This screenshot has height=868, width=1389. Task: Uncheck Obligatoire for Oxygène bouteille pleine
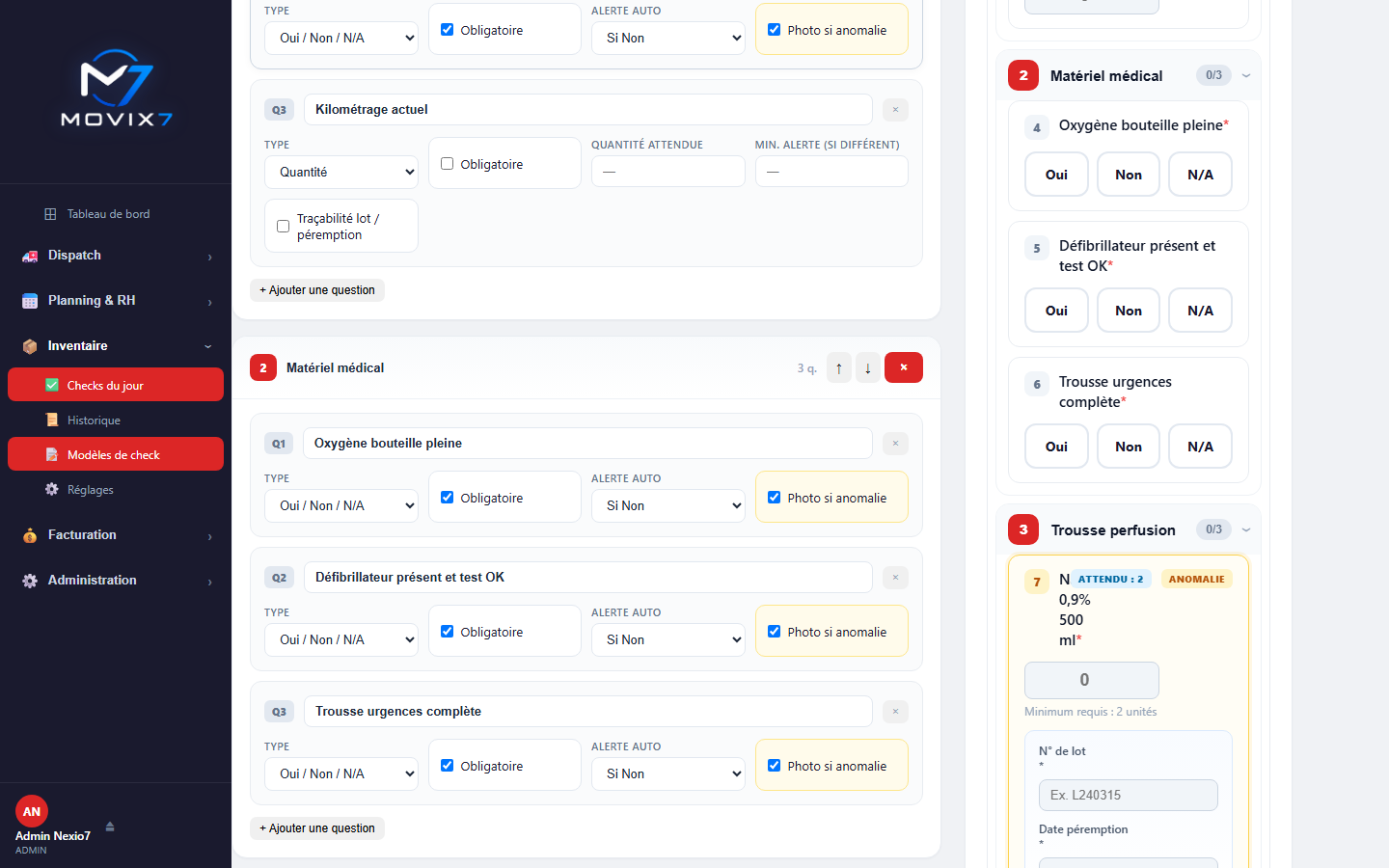point(448,498)
